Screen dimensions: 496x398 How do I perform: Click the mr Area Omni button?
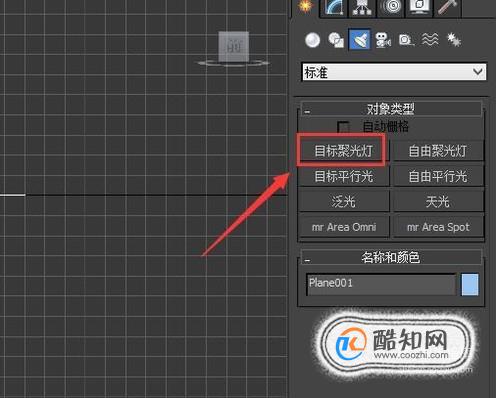pyautogui.click(x=344, y=227)
